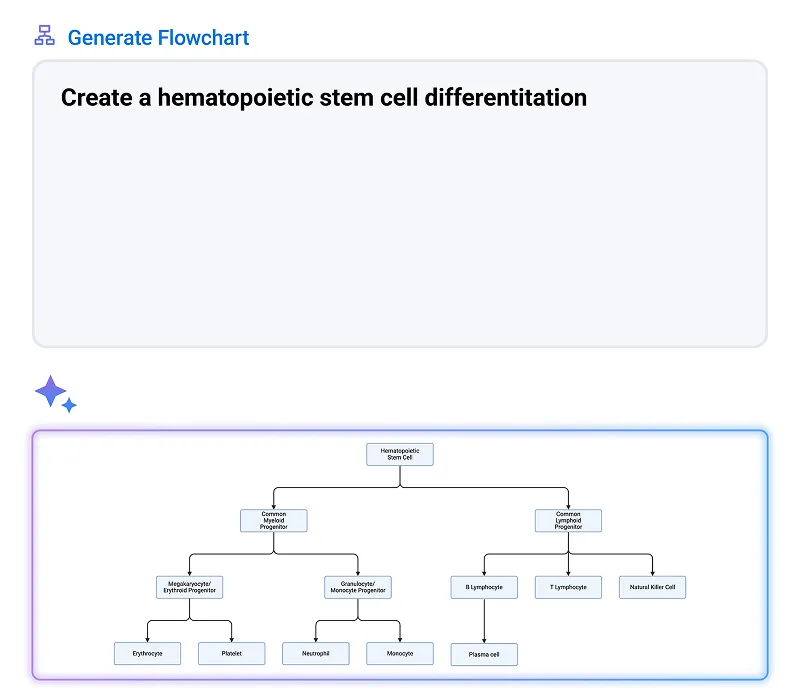The image size is (800, 700).
Task: Select the Hematopoietic Stem Cell root node
Action: click(399, 454)
